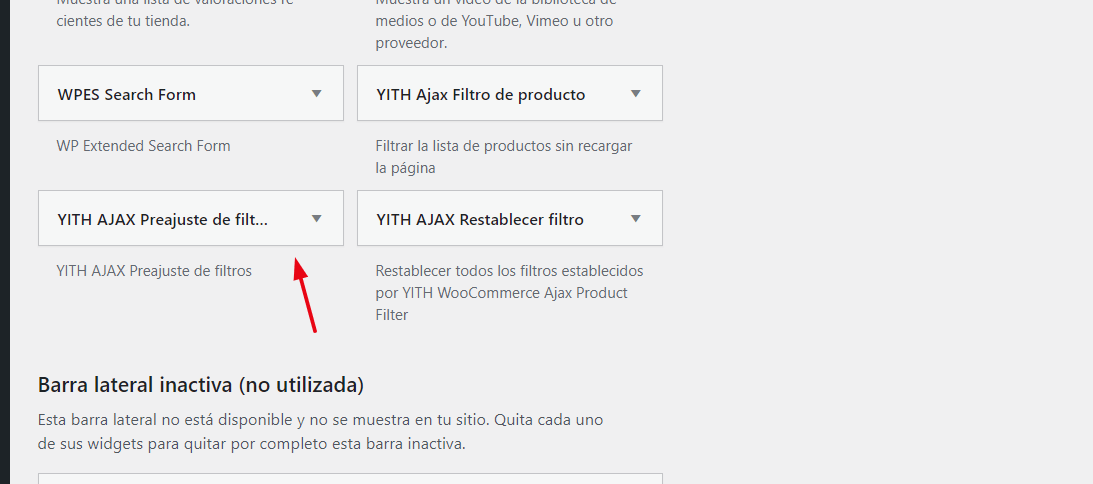The height and width of the screenshot is (484, 1093).
Task: Click the YITH AJAX Preajuste de filt... title
Action: tap(162, 219)
